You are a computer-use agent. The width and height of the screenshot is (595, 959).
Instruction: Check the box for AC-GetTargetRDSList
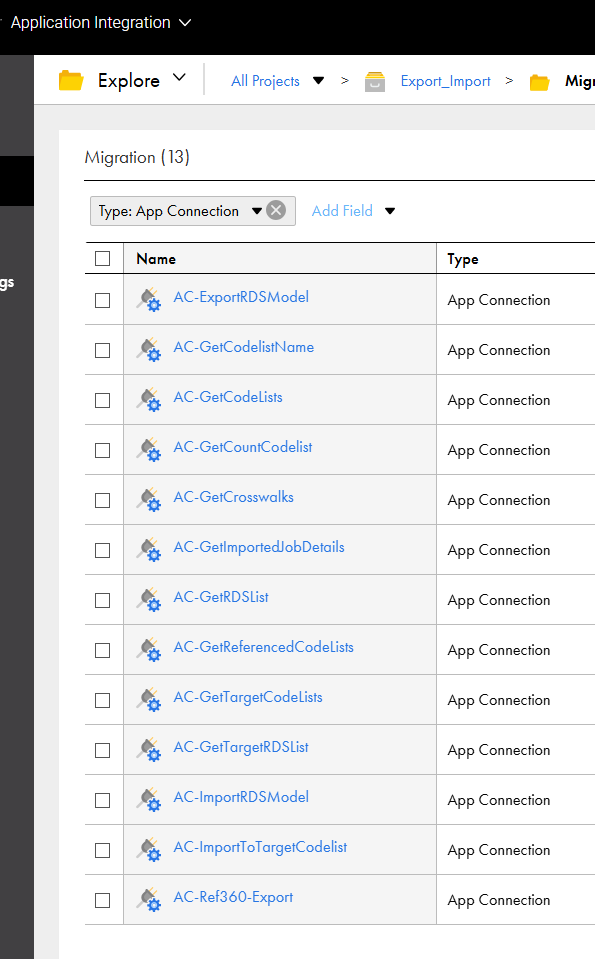coord(103,750)
